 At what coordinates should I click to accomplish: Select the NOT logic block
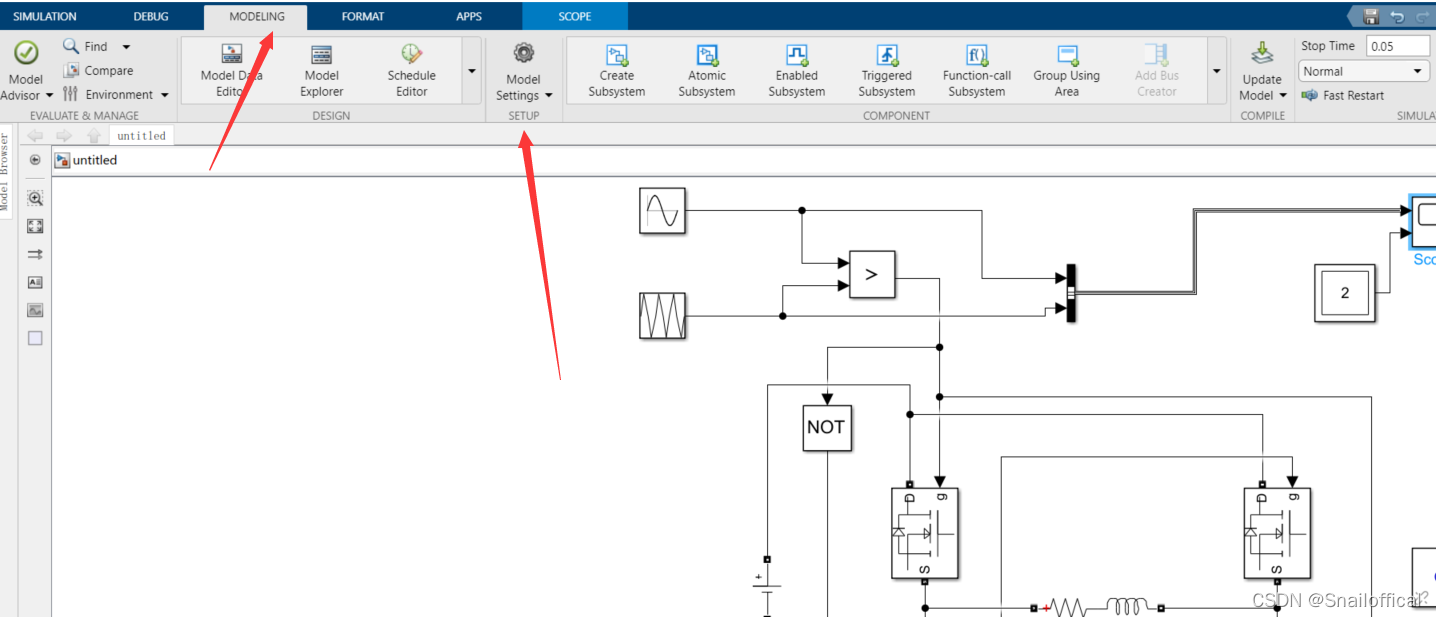[x=827, y=427]
